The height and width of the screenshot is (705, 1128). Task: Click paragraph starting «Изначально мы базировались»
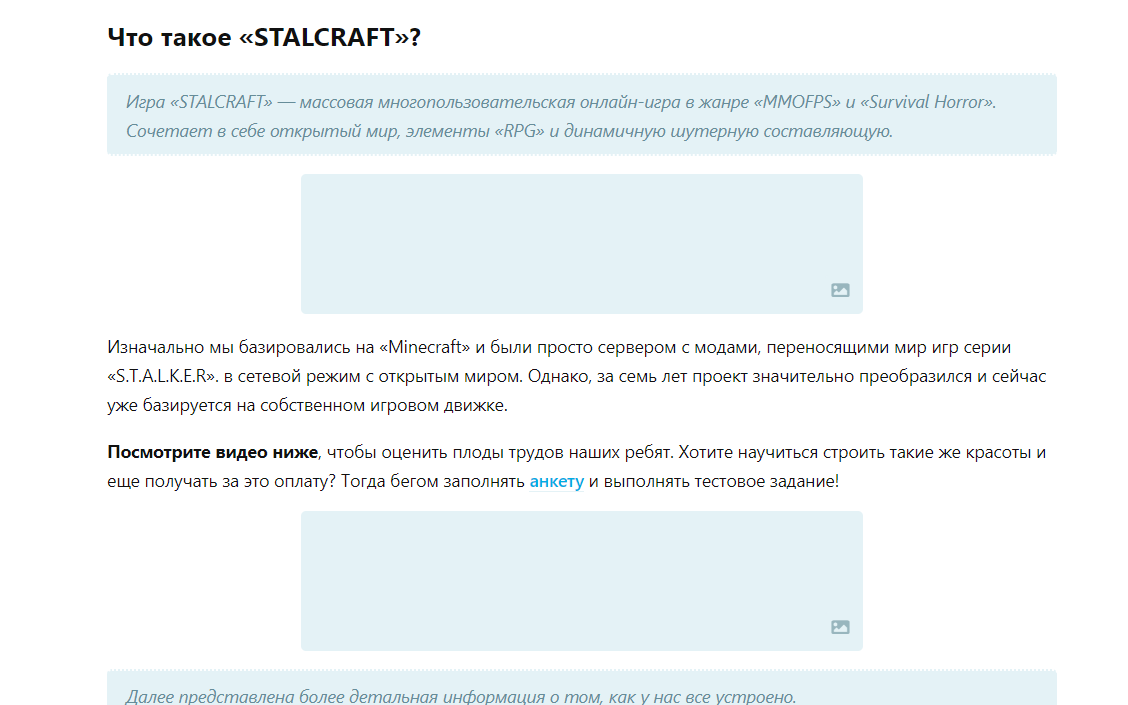pos(576,376)
